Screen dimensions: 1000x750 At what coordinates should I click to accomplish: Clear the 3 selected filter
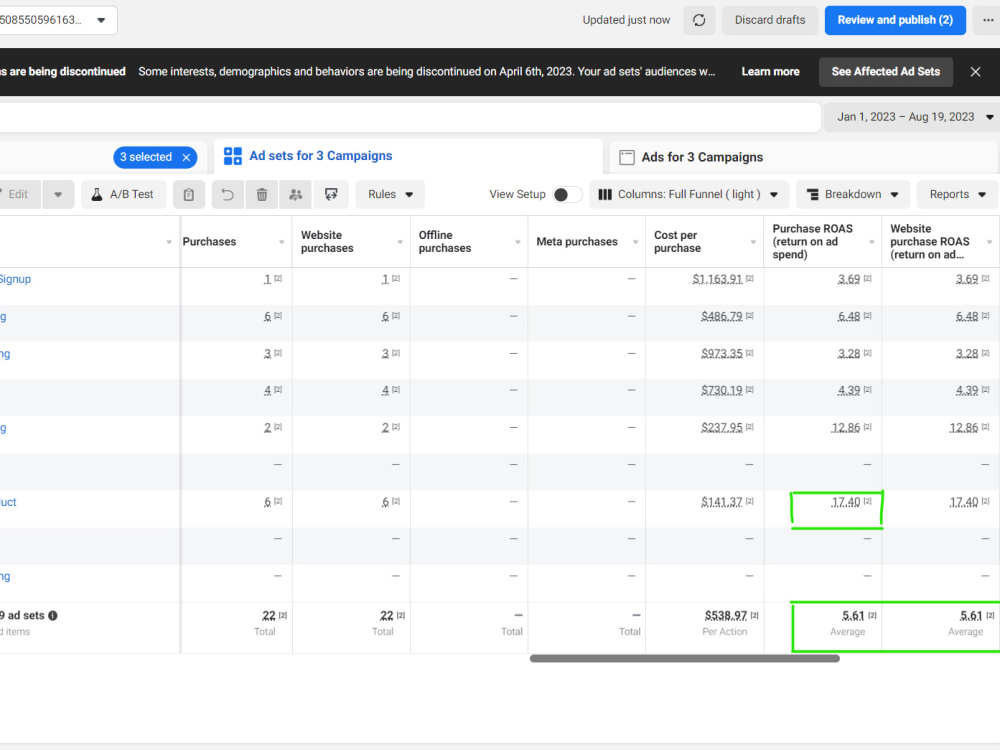[x=186, y=158]
